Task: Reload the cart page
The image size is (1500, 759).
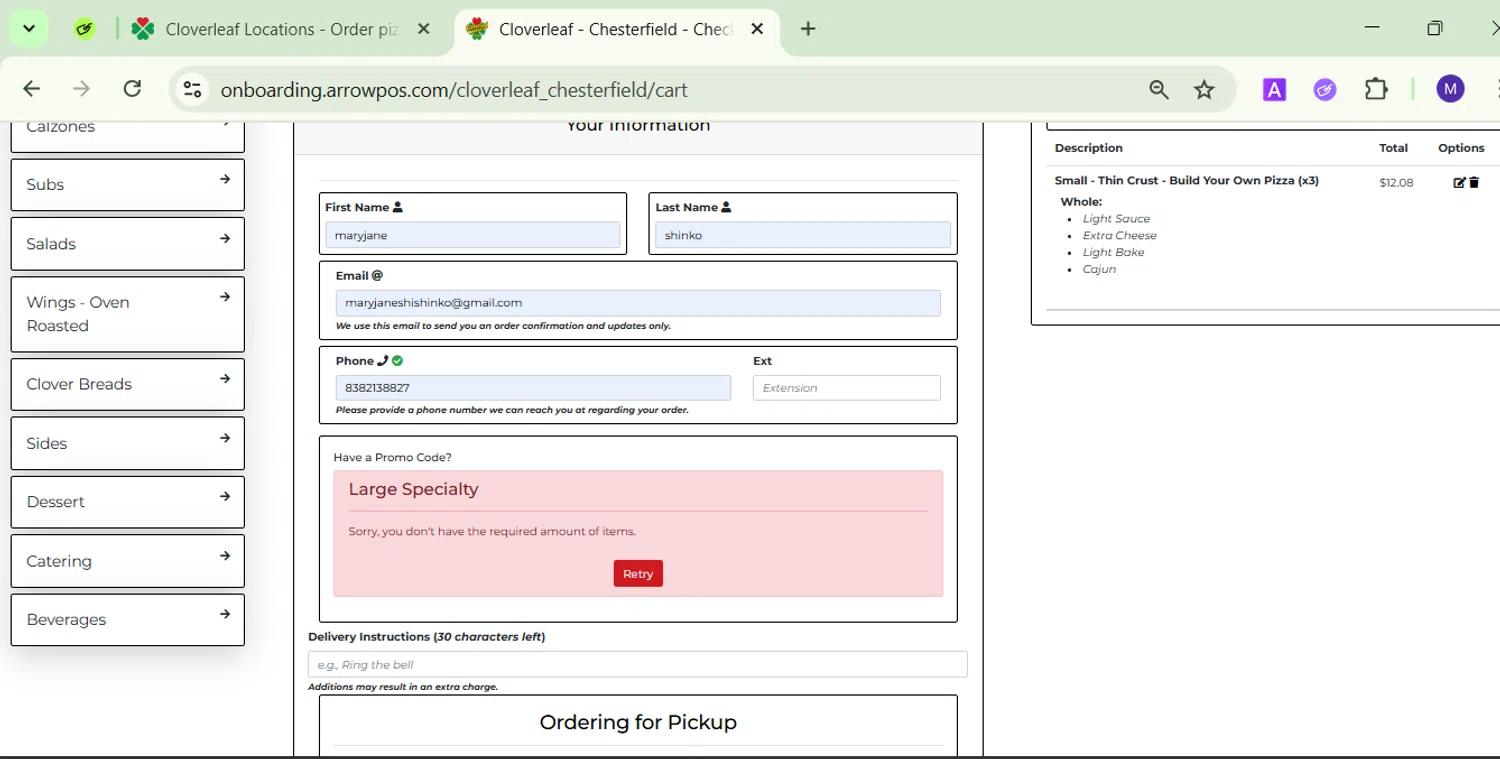Action: coord(133,89)
